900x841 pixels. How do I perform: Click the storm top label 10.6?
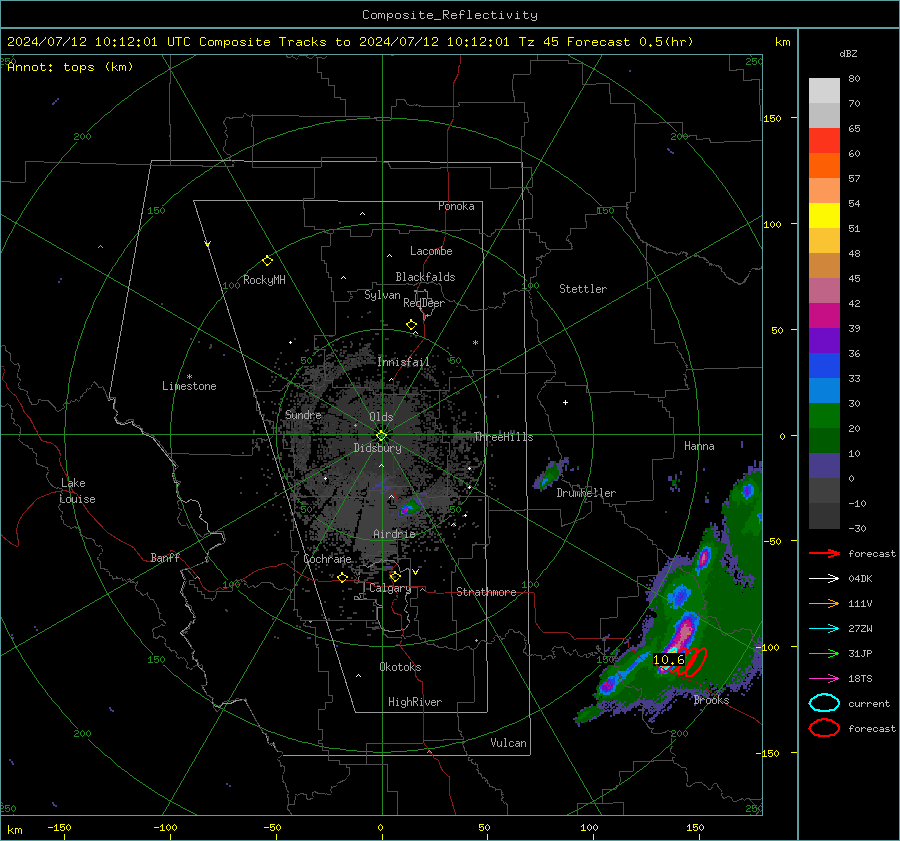pyautogui.click(x=669, y=660)
